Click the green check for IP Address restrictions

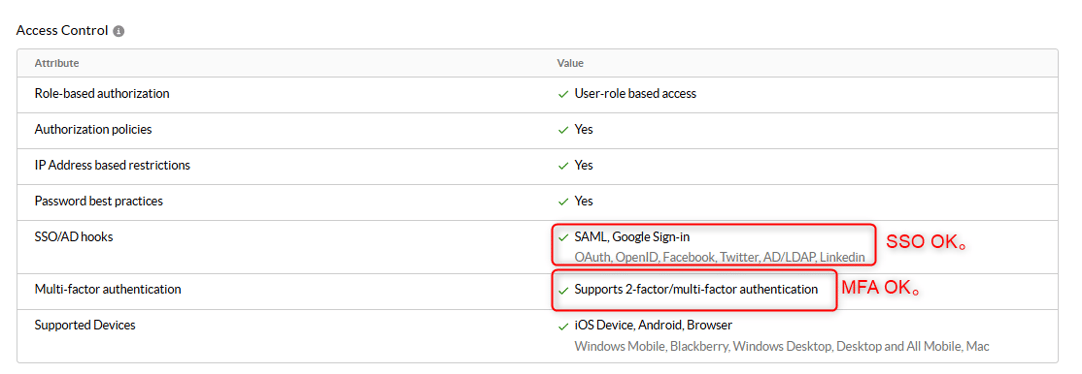[x=563, y=166]
